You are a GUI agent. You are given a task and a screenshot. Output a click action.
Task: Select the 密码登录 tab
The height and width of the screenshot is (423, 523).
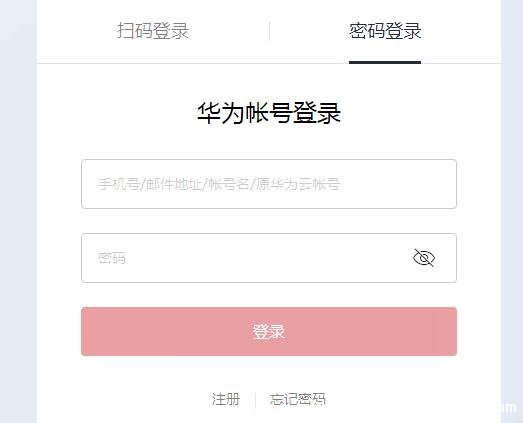click(x=385, y=31)
